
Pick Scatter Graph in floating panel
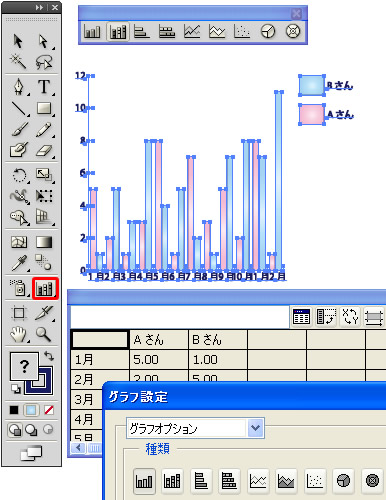pyautogui.click(x=242, y=32)
